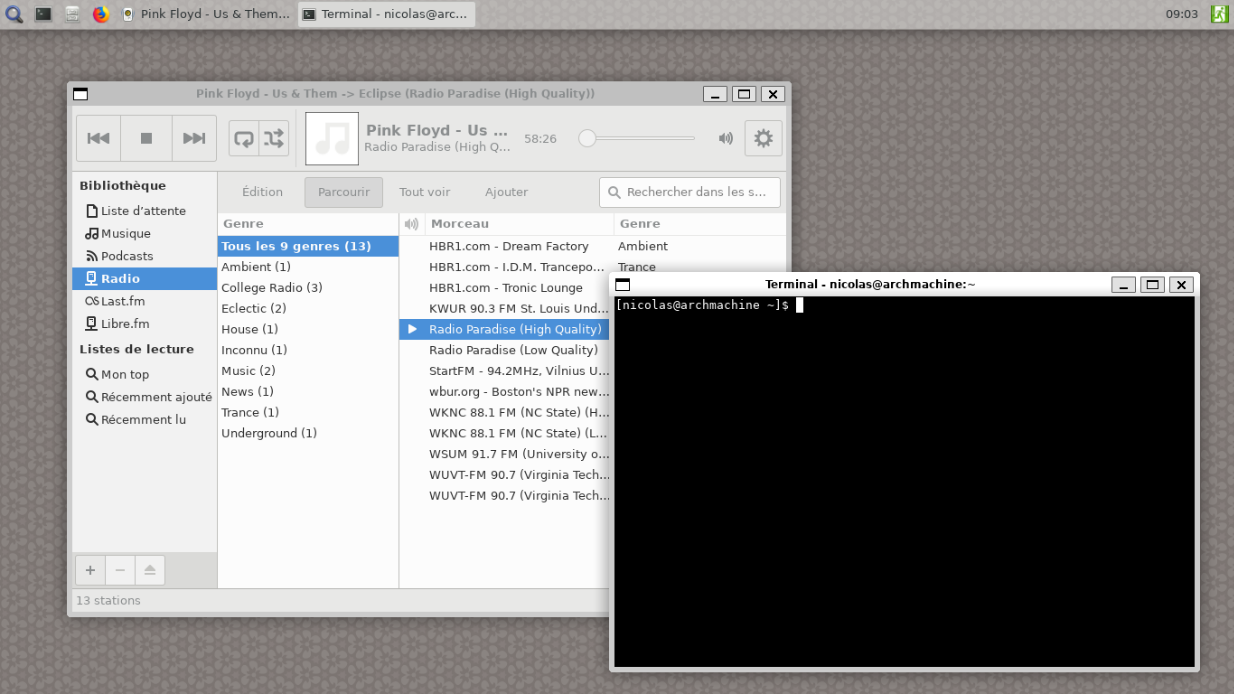Viewport: 1234px width, 694px height.
Task: Filter by News (1) genre
Action: 308,392
